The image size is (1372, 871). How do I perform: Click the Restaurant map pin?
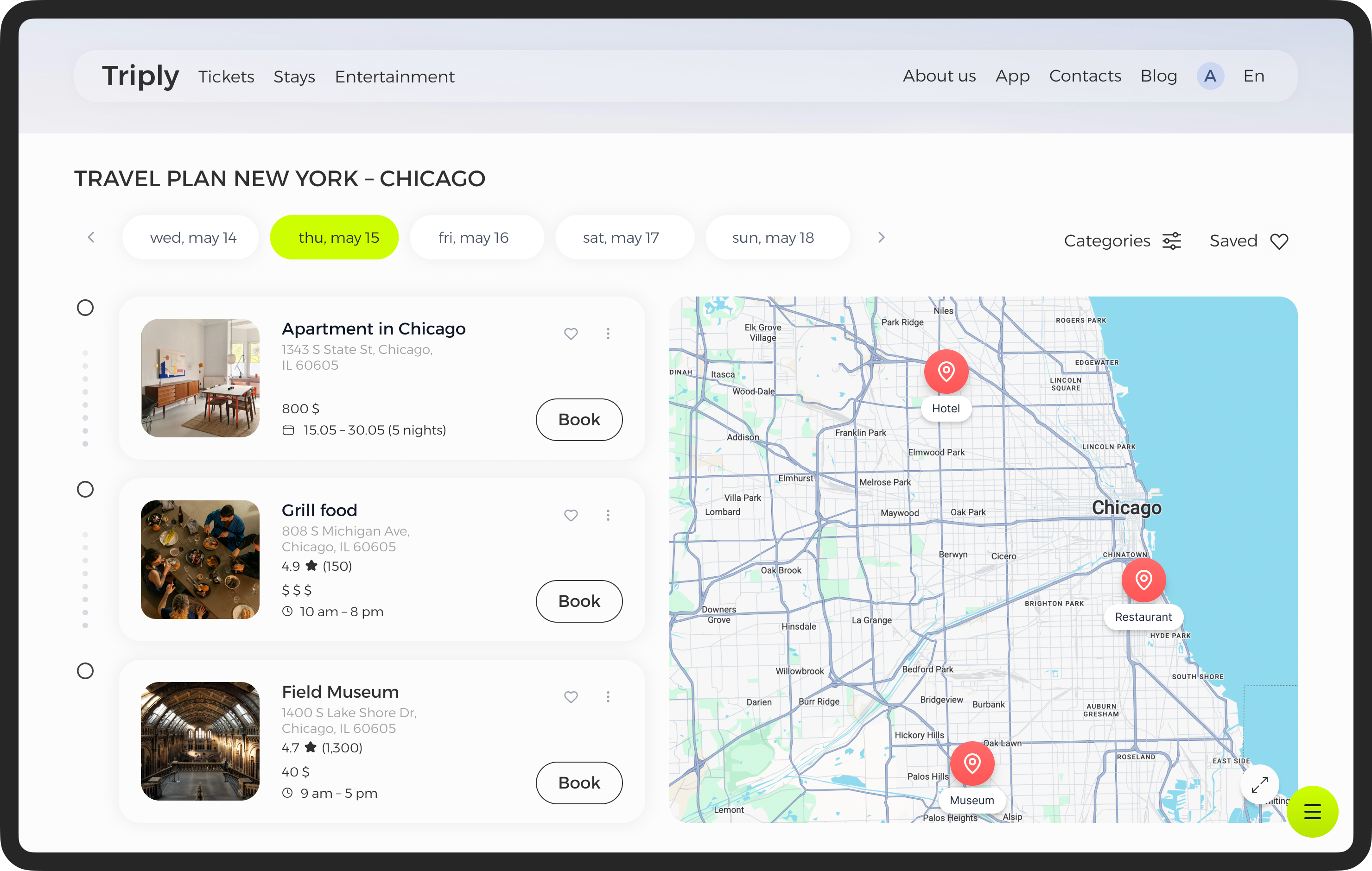point(1143,580)
